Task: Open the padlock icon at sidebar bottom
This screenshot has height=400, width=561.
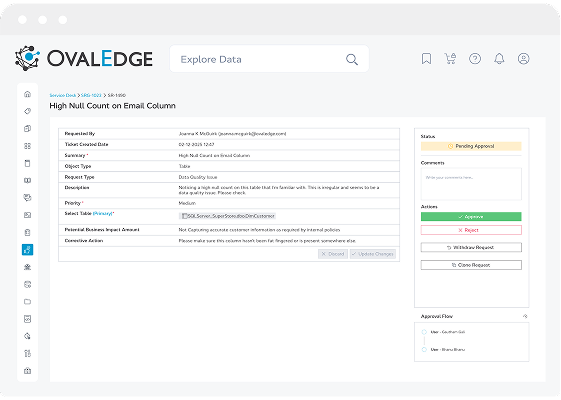Action: pyautogui.click(x=28, y=371)
